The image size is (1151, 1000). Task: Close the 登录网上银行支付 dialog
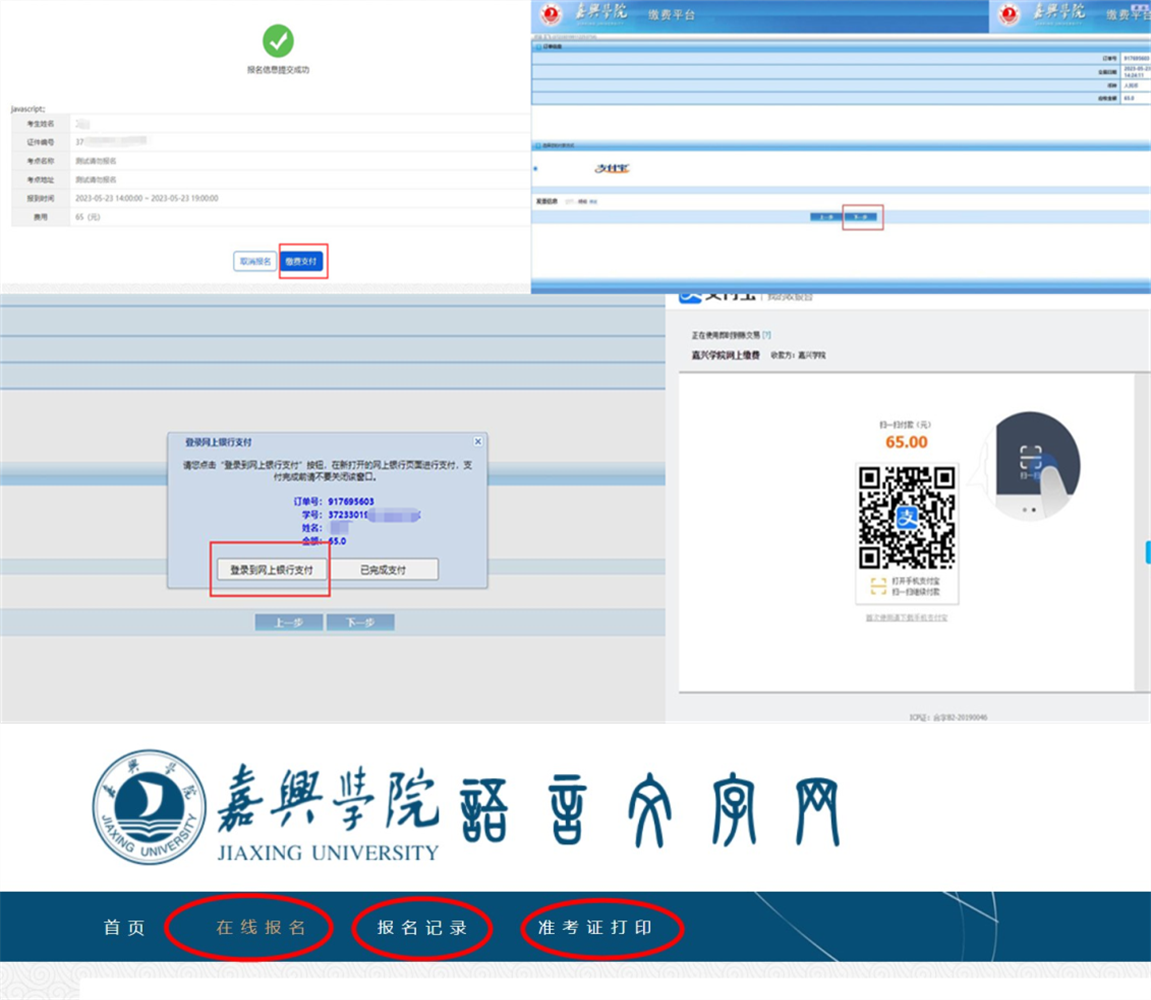[477, 441]
